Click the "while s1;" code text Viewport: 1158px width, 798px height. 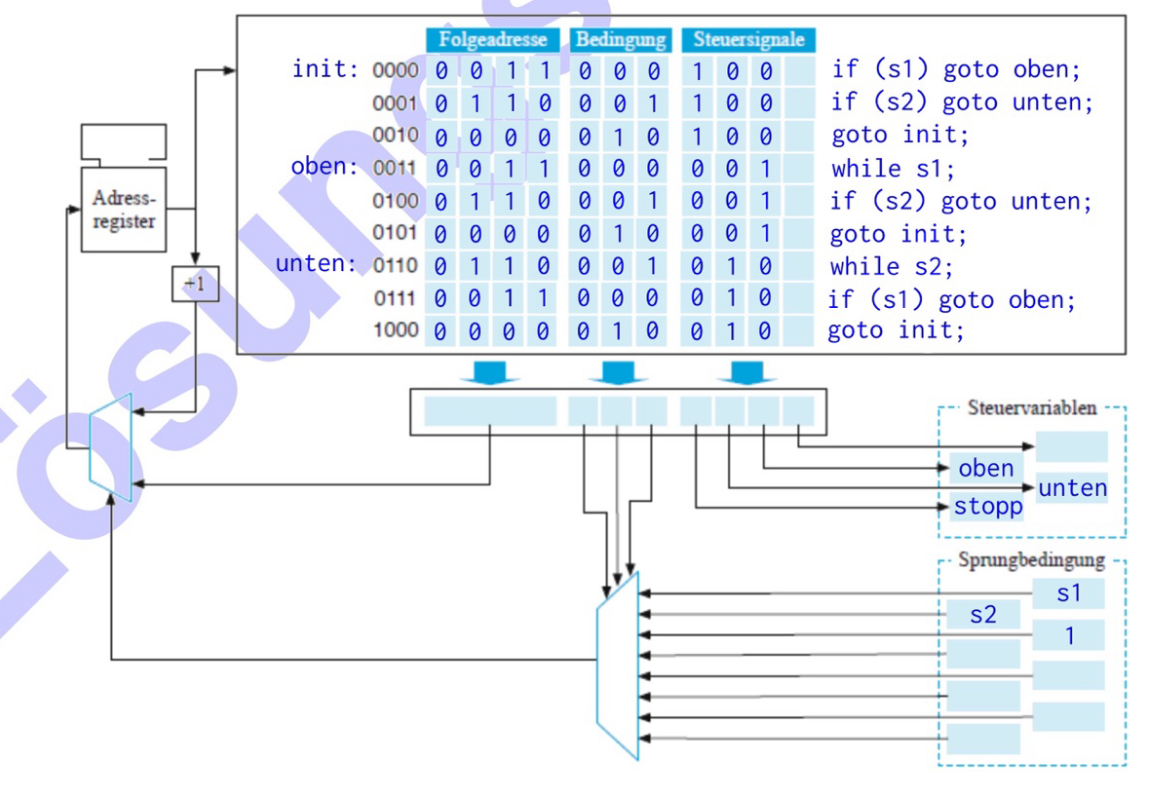(x=892, y=168)
